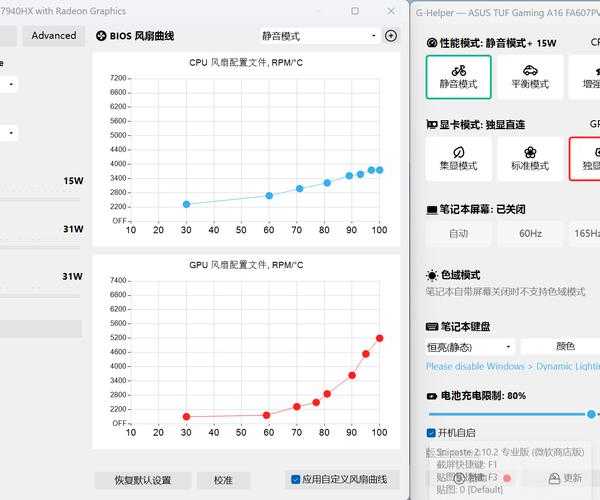
Task: Select the CPU fan curve point at 30°C
Action: click(x=186, y=204)
